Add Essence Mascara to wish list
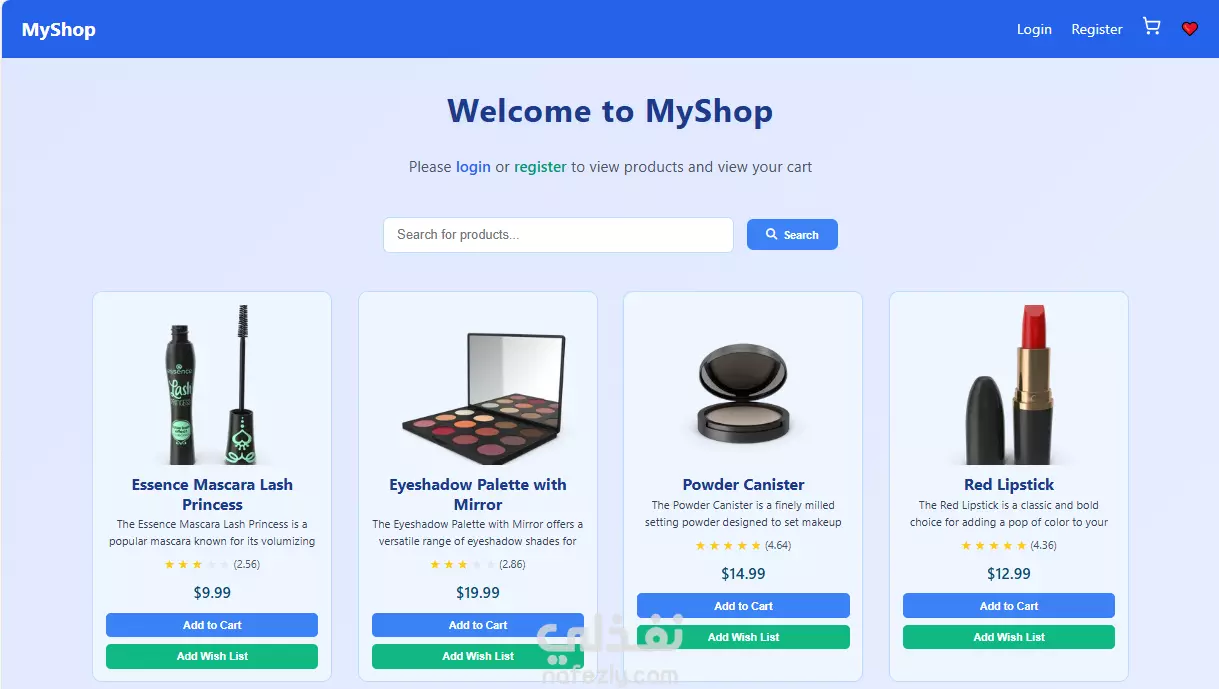This screenshot has width=1219, height=689. tap(212, 656)
